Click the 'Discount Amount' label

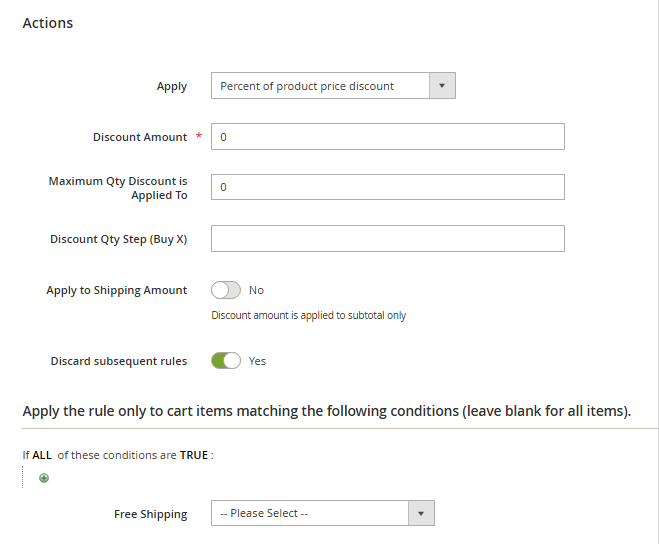click(x=140, y=137)
